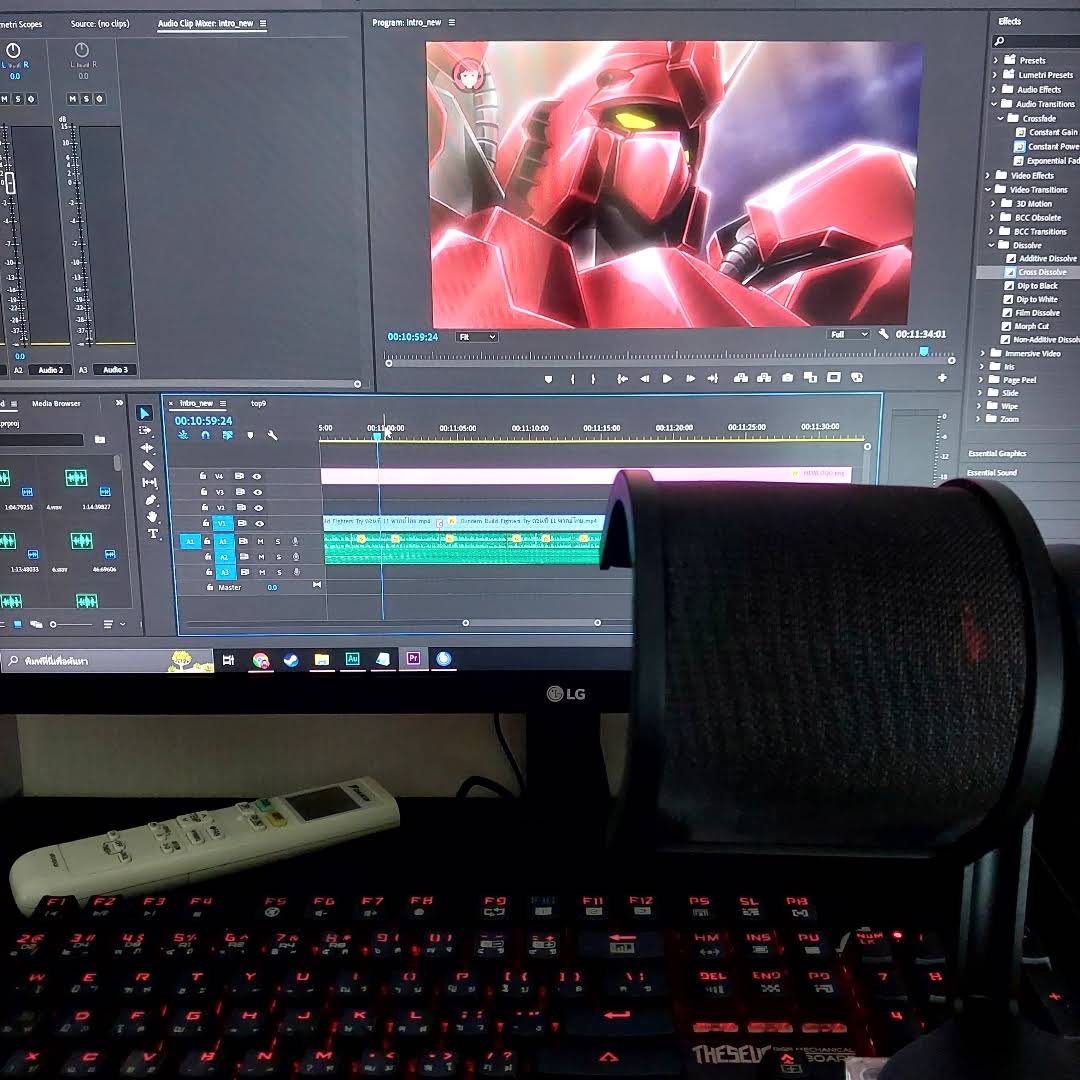Image resolution: width=1080 pixels, height=1080 pixels.
Task: Add a marker in the timeline header
Action: coord(250,435)
